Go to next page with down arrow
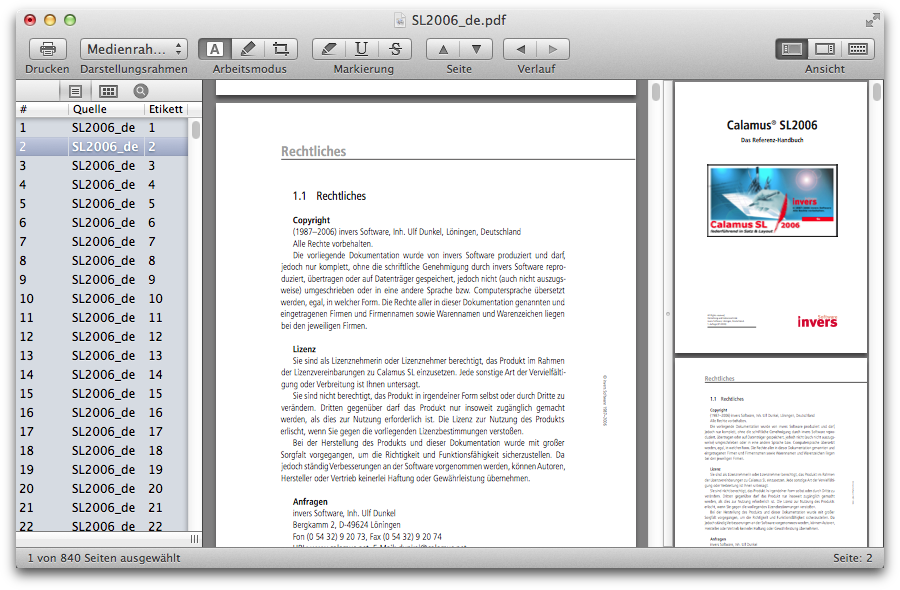900x590 pixels. [x=476, y=49]
